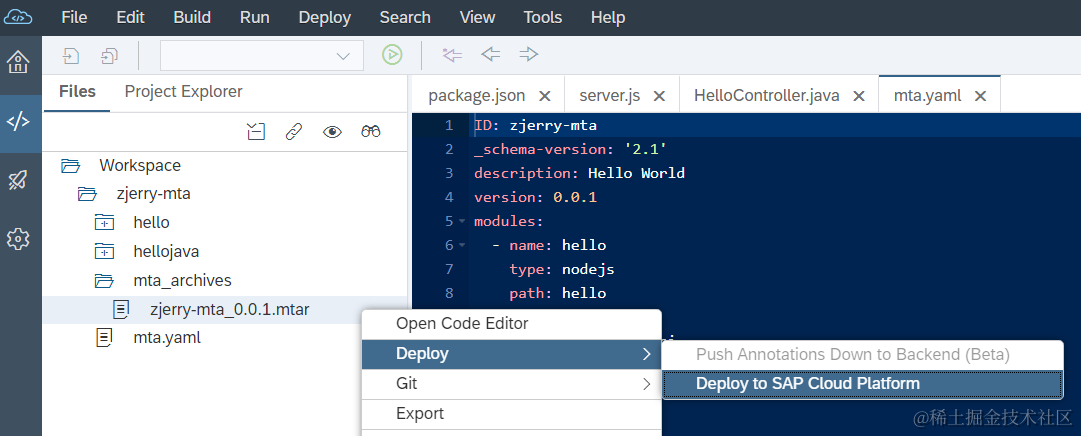Image resolution: width=1081 pixels, height=436 pixels.
Task: Open the Preferences gear icon
Action: click(18, 239)
